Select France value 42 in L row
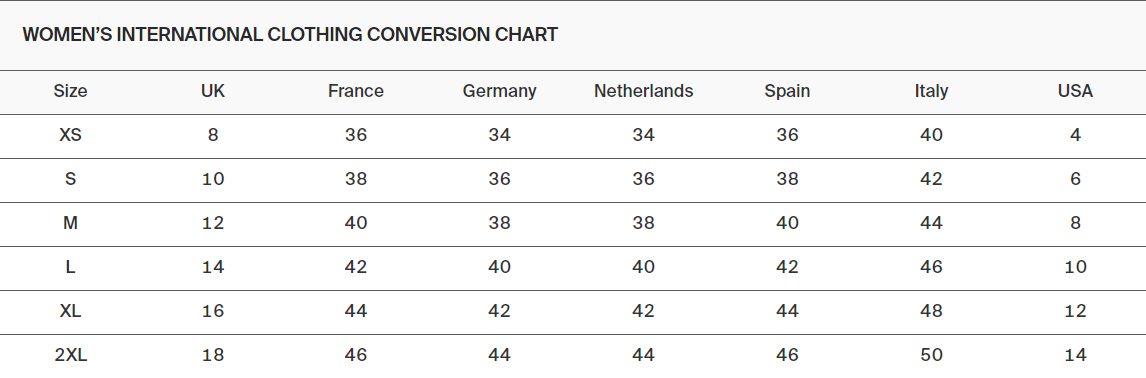The width and height of the screenshot is (1146, 378). (356, 267)
